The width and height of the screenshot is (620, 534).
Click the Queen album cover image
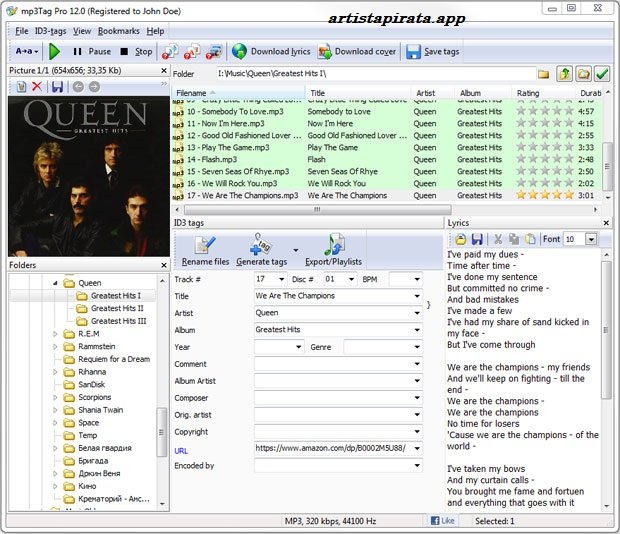point(89,176)
